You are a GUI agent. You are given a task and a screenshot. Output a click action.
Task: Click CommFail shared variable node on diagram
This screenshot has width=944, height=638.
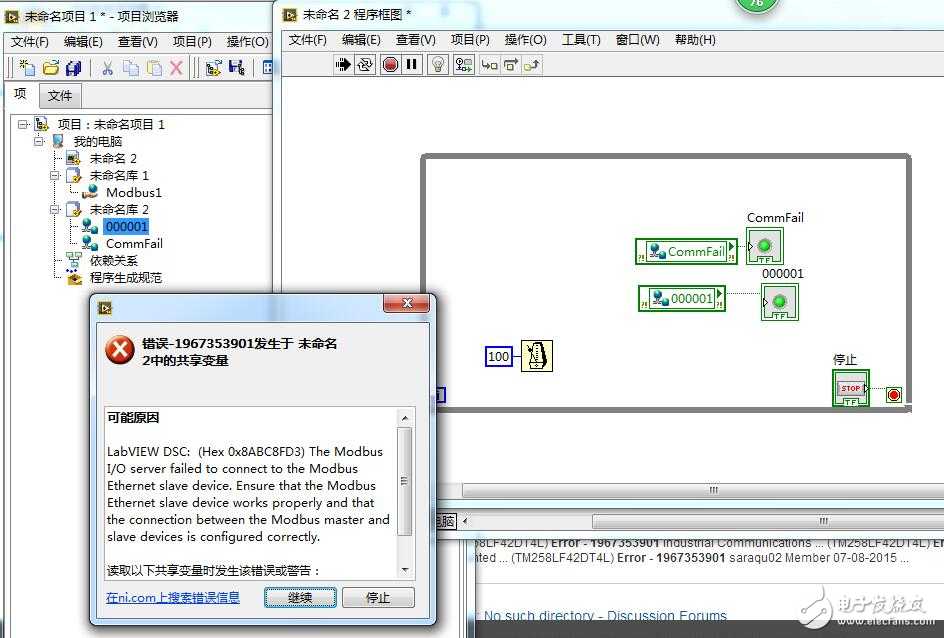click(686, 252)
